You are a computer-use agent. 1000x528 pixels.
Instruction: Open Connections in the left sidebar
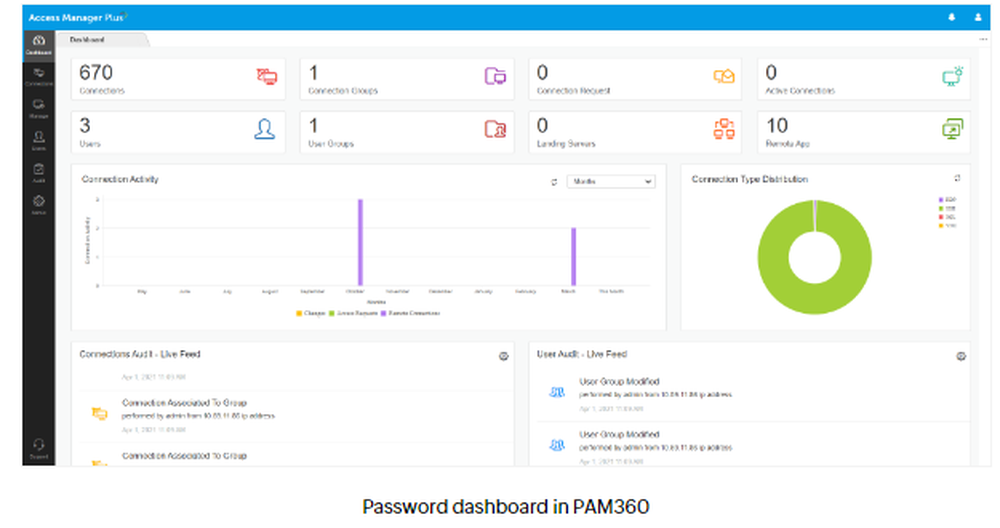point(38,77)
